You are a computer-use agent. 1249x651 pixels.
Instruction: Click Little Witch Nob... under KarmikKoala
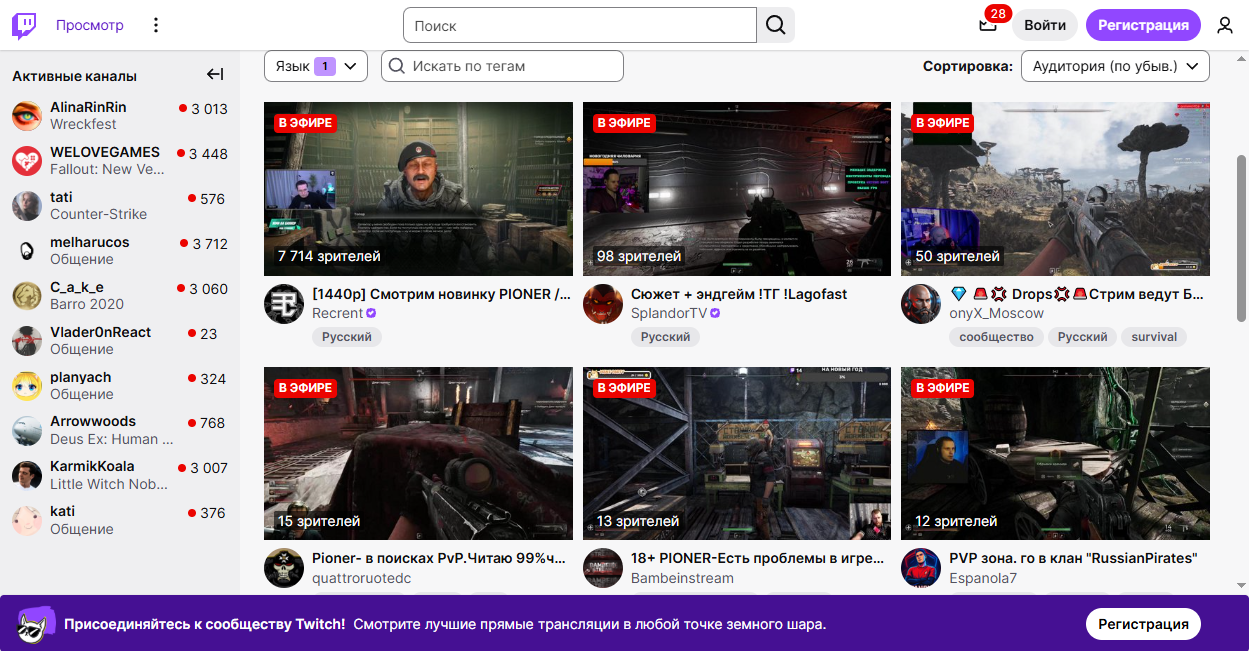point(108,484)
